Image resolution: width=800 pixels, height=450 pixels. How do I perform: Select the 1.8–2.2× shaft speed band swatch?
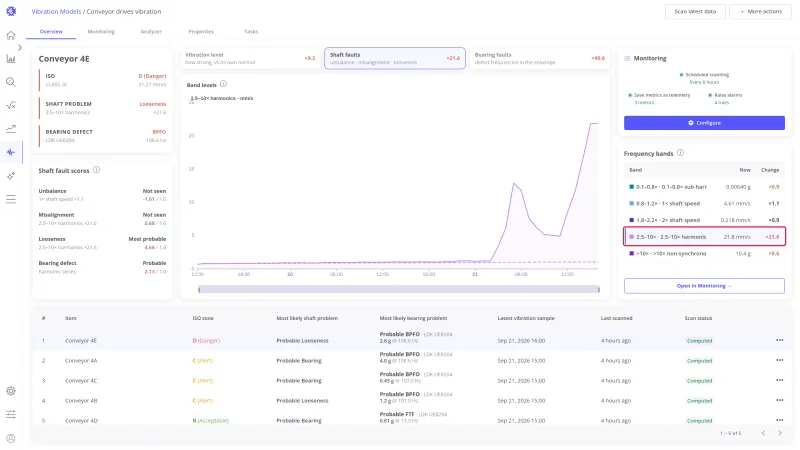pos(631,220)
